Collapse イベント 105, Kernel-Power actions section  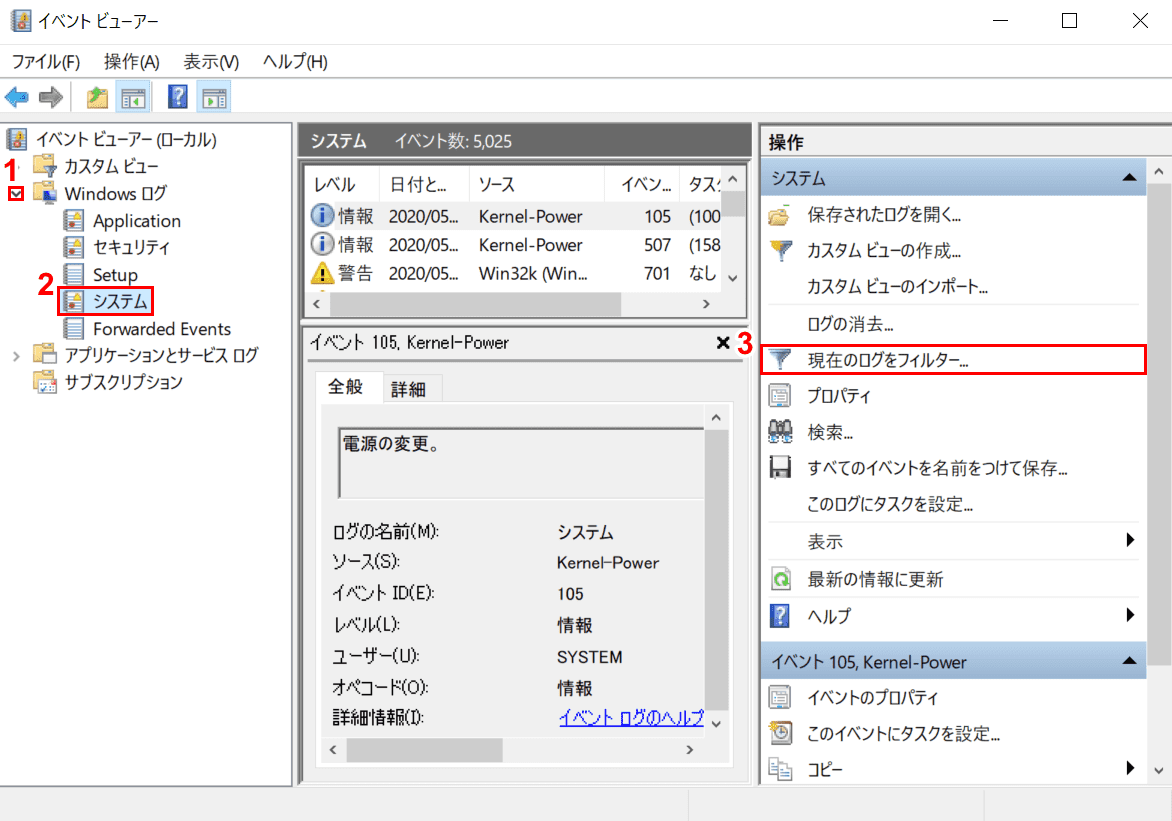1129,661
